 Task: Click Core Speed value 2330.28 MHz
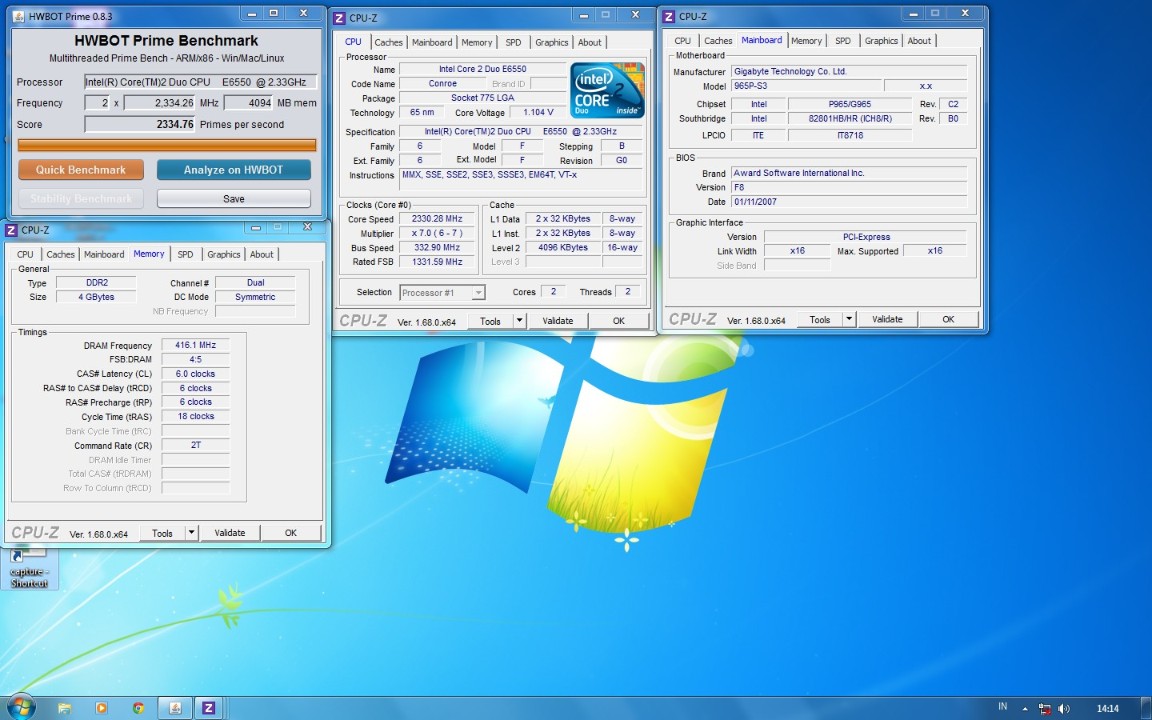(436, 219)
